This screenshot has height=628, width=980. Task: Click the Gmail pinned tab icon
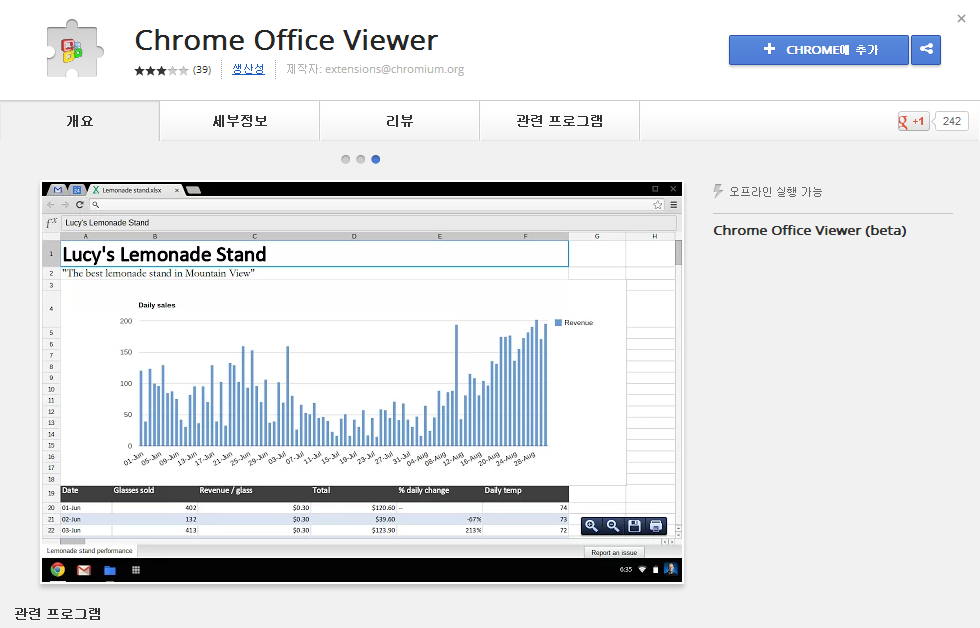click(x=58, y=190)
